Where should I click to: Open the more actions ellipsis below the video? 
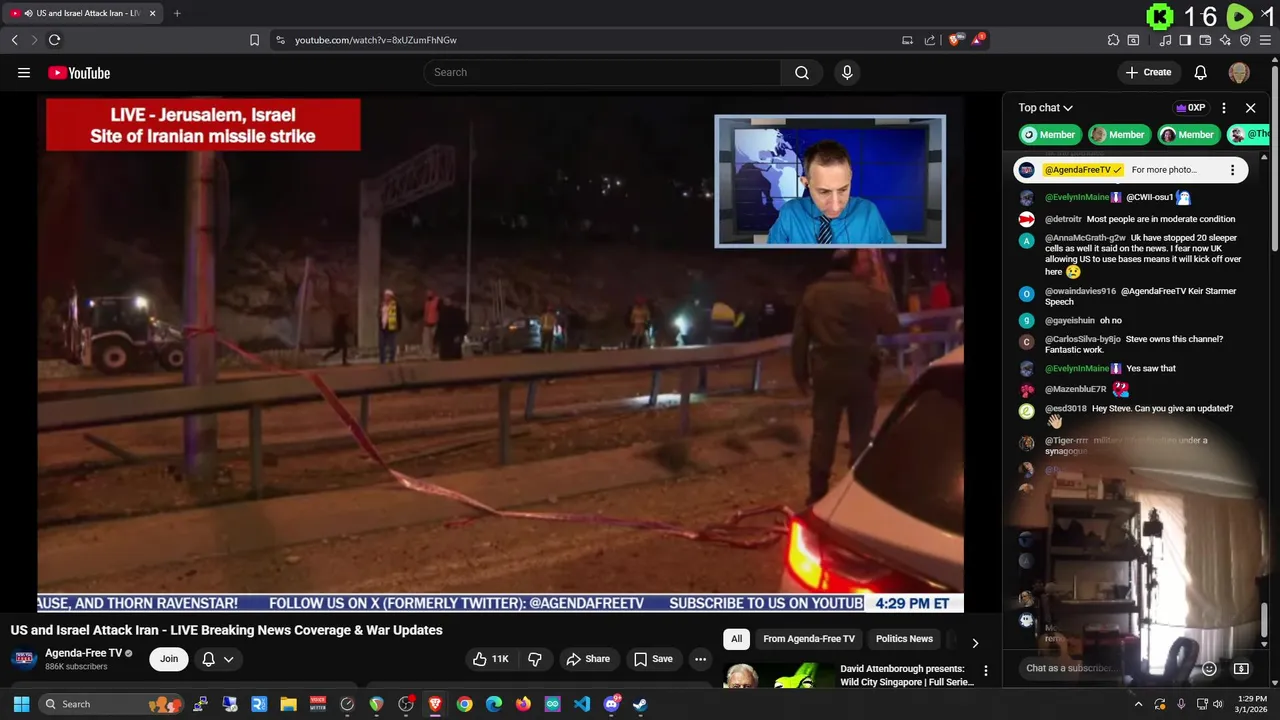coord(700,659)
